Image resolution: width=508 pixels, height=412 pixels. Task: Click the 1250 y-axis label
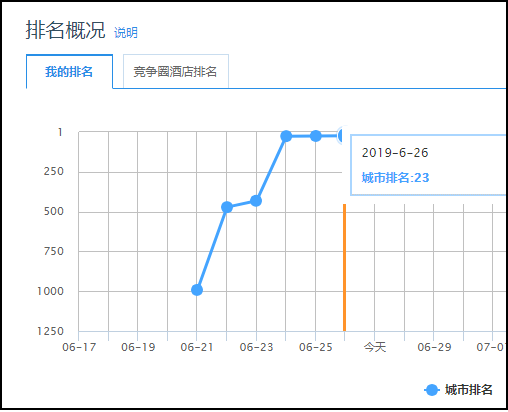[50, 331]
